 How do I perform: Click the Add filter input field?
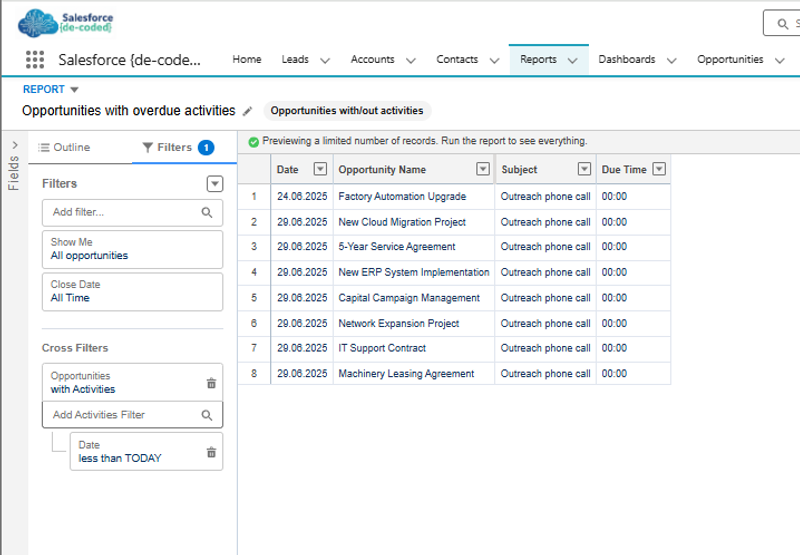pyautogui.click(x=133, y=212)
